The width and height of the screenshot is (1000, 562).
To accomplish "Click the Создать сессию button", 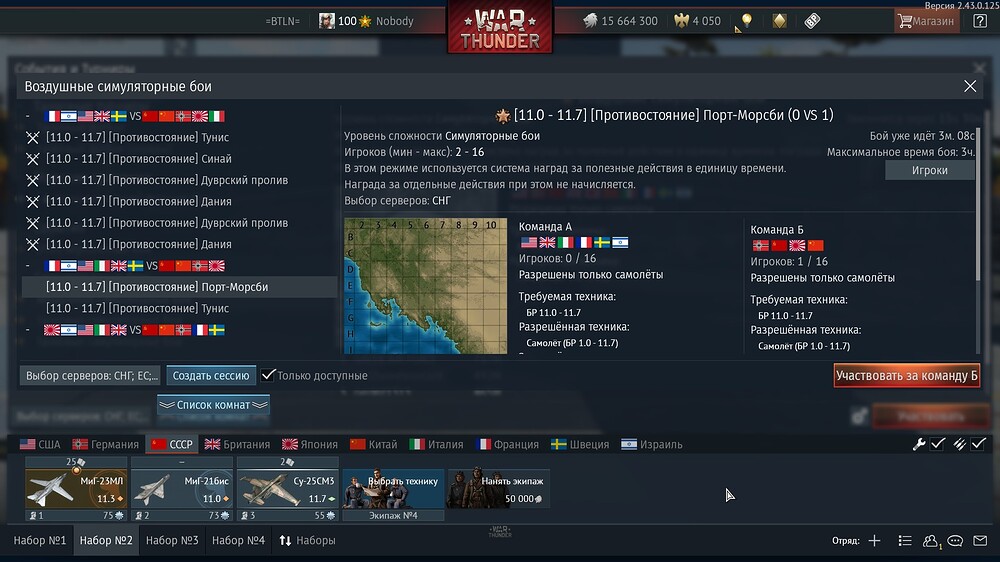I will tap(211, 376).
